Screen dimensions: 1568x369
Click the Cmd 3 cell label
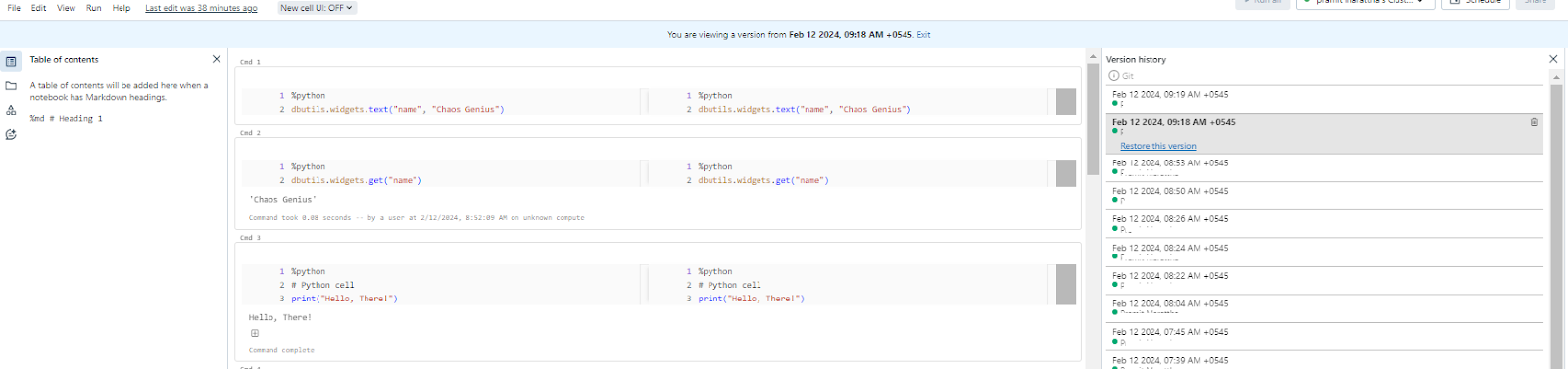pyautogui.click(x=250, y=238)
